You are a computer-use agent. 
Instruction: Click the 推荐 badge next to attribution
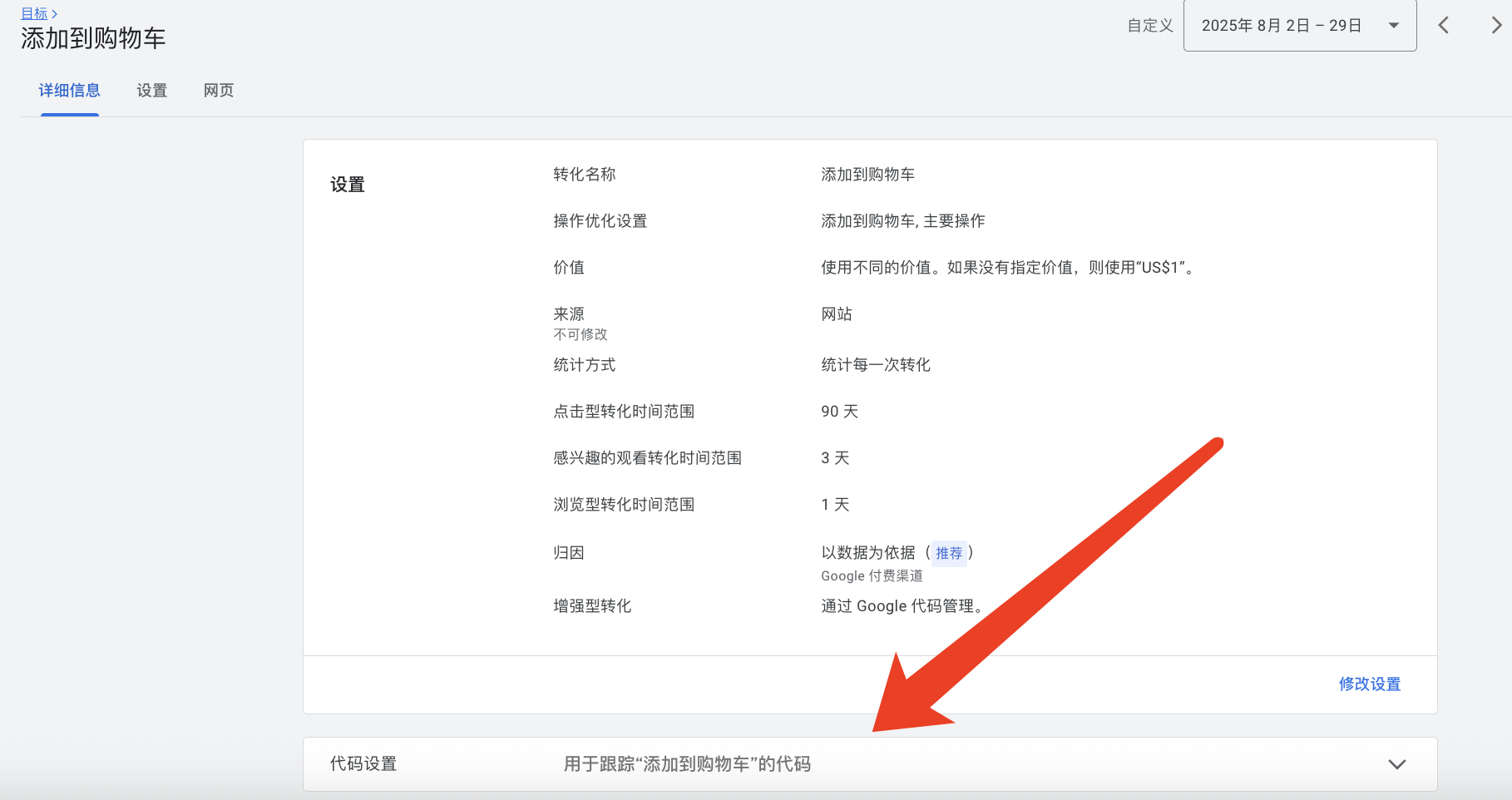coord(949,553)
